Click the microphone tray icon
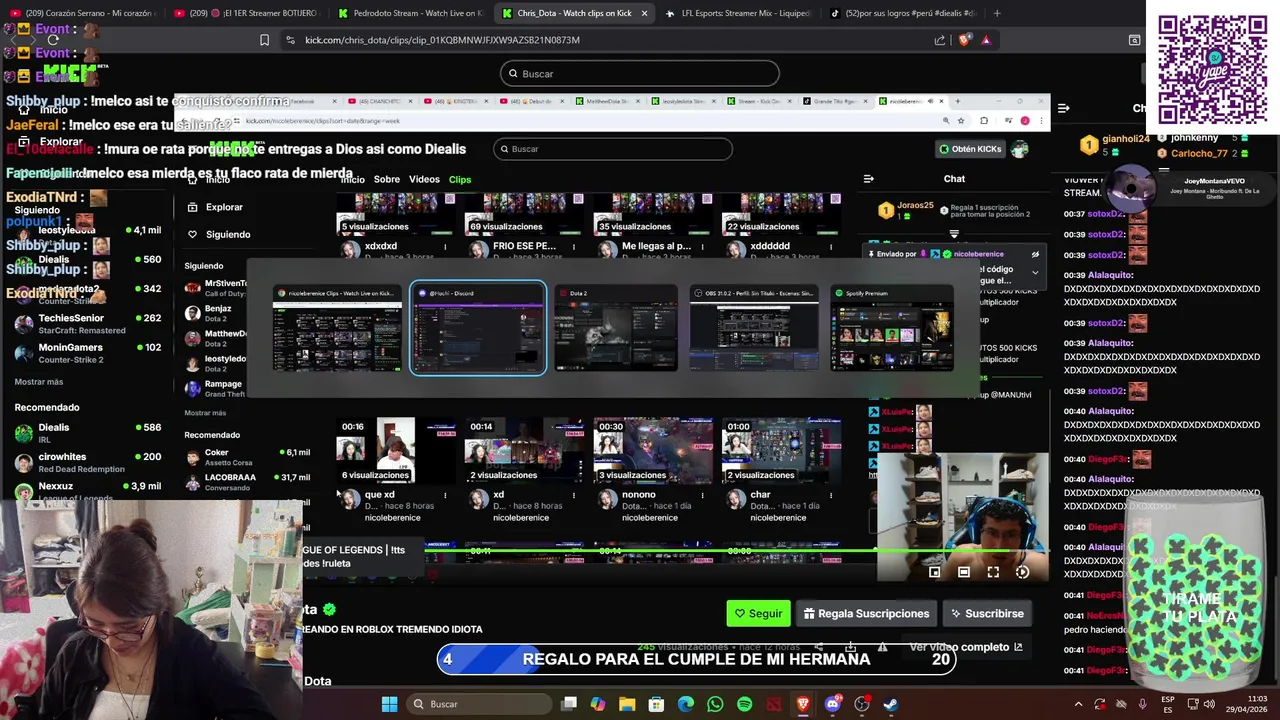Image resolution: width=1280 pixels, height=720 pixels. pos(1142,704)
